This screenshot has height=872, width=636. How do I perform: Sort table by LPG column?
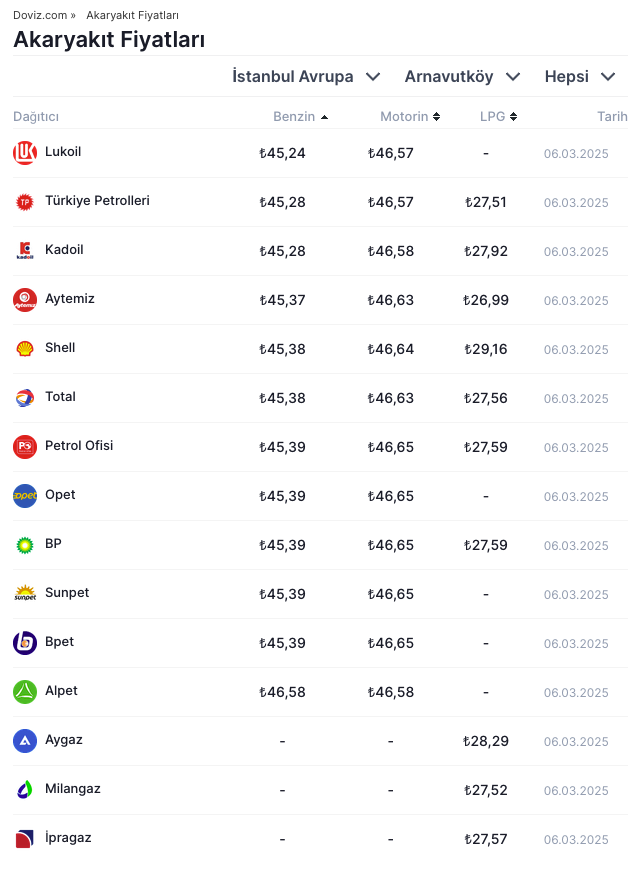498,117
